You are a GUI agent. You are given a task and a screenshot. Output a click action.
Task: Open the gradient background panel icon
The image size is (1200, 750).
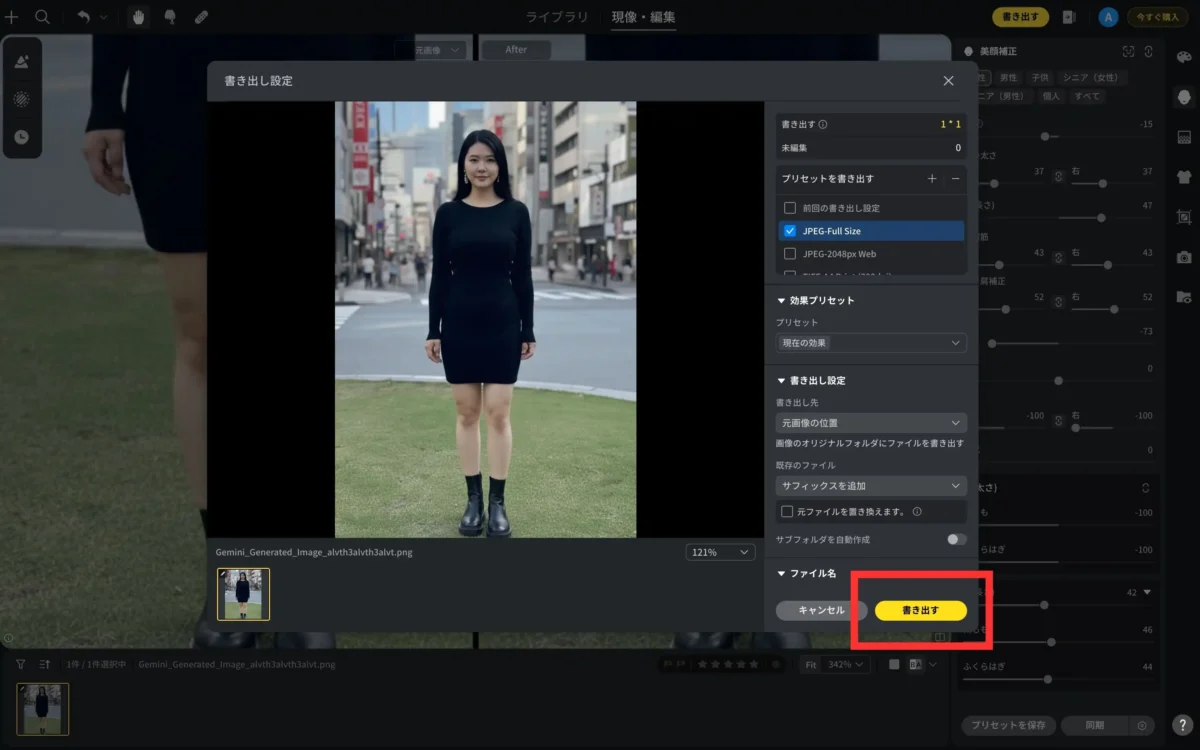coord(1184,137)
